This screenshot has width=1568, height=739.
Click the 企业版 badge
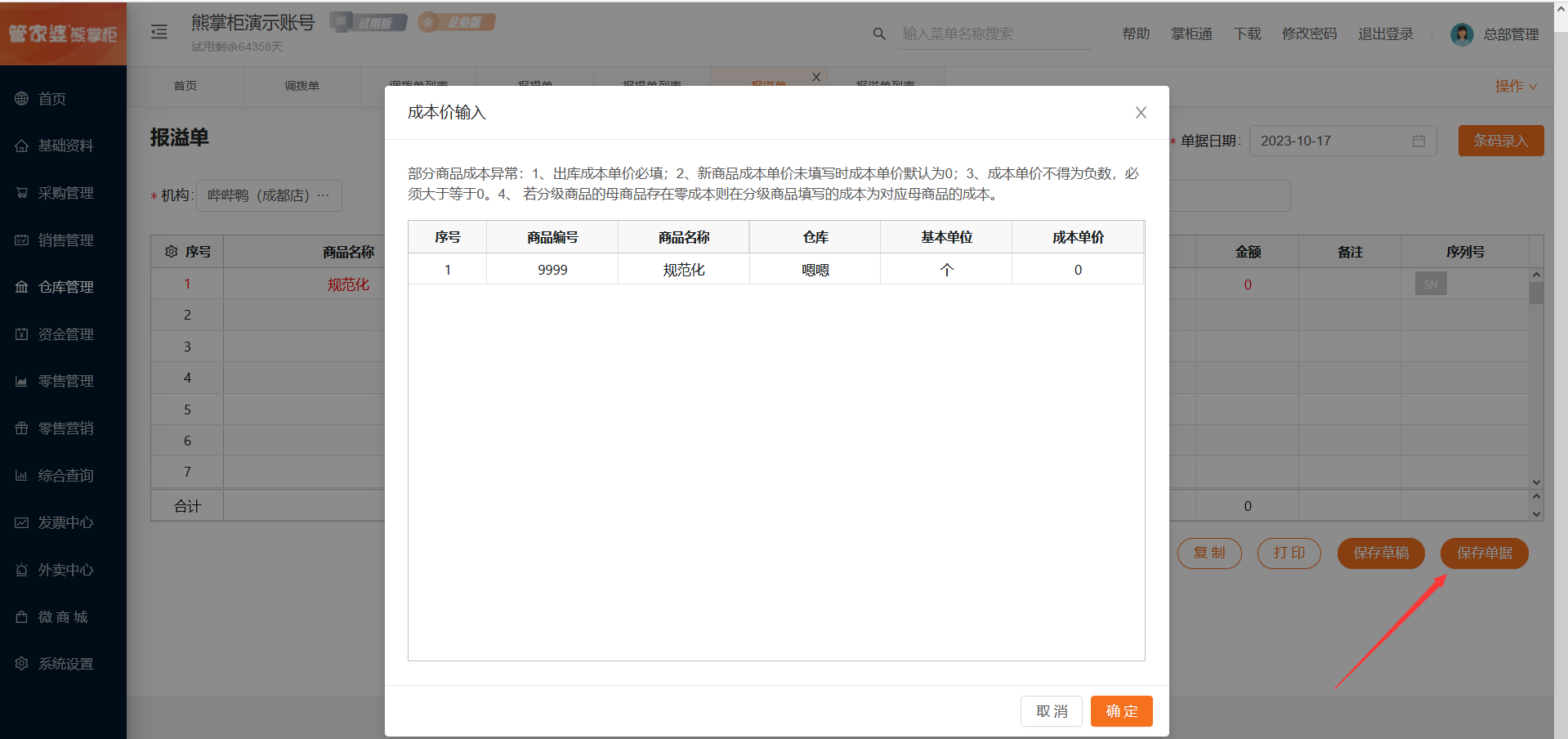tap(457, 22)
